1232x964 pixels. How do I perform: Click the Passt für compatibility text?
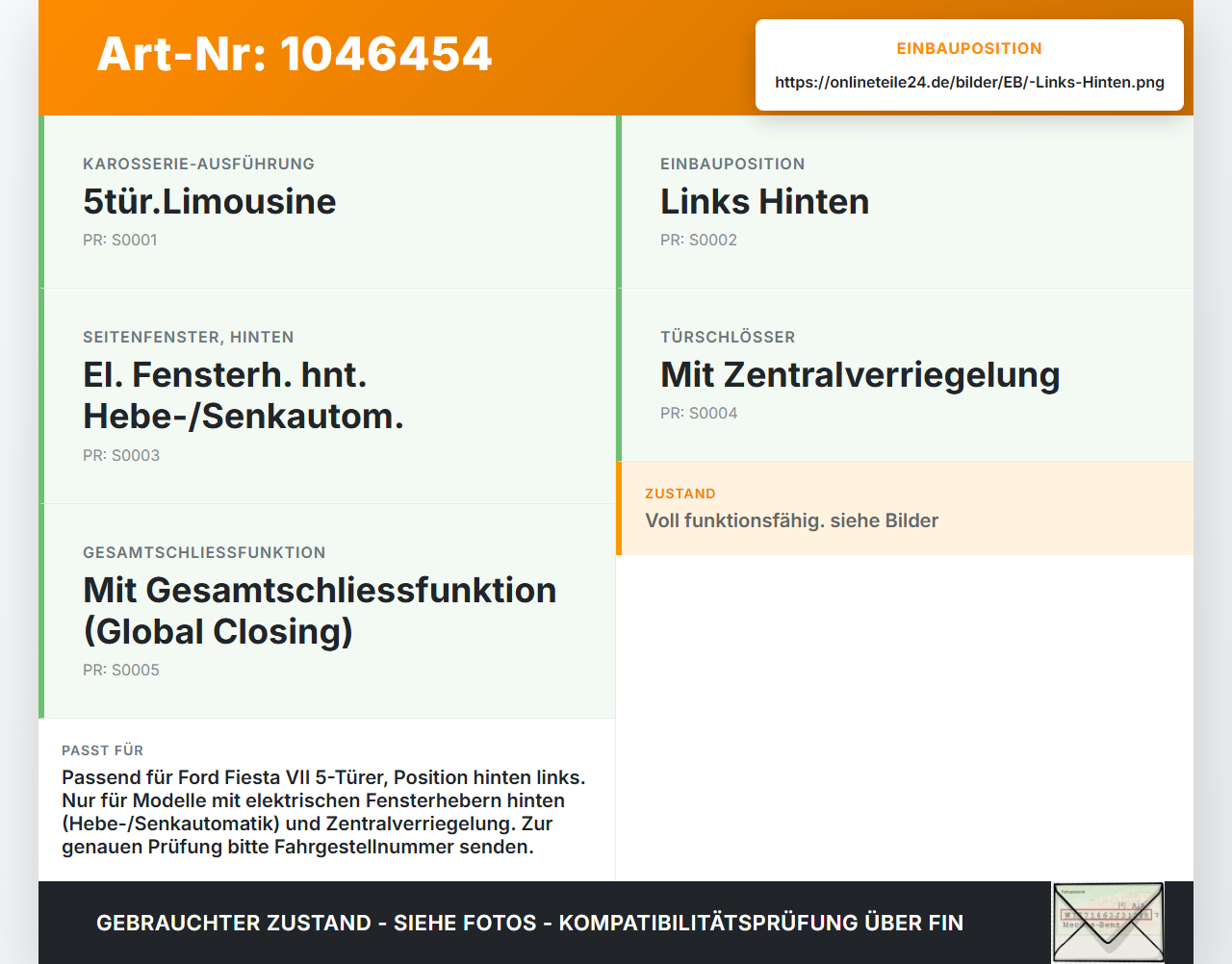324,812
